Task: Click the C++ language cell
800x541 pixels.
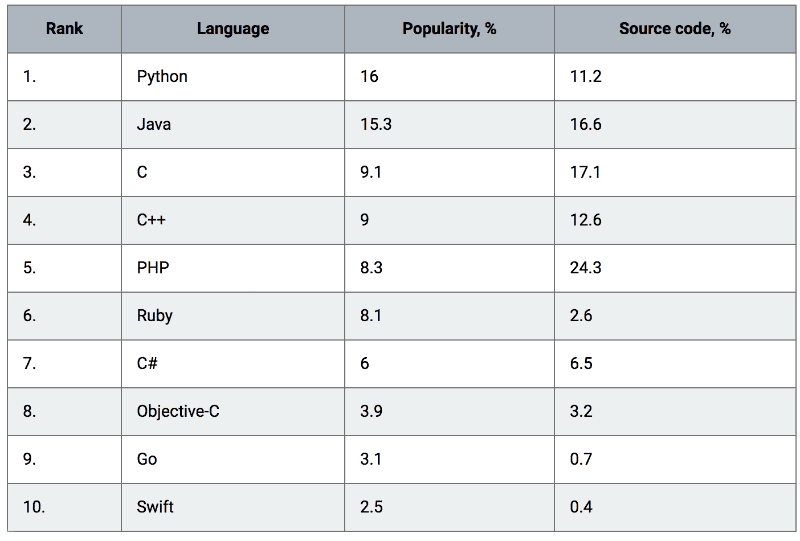Action: click(233, 220)
